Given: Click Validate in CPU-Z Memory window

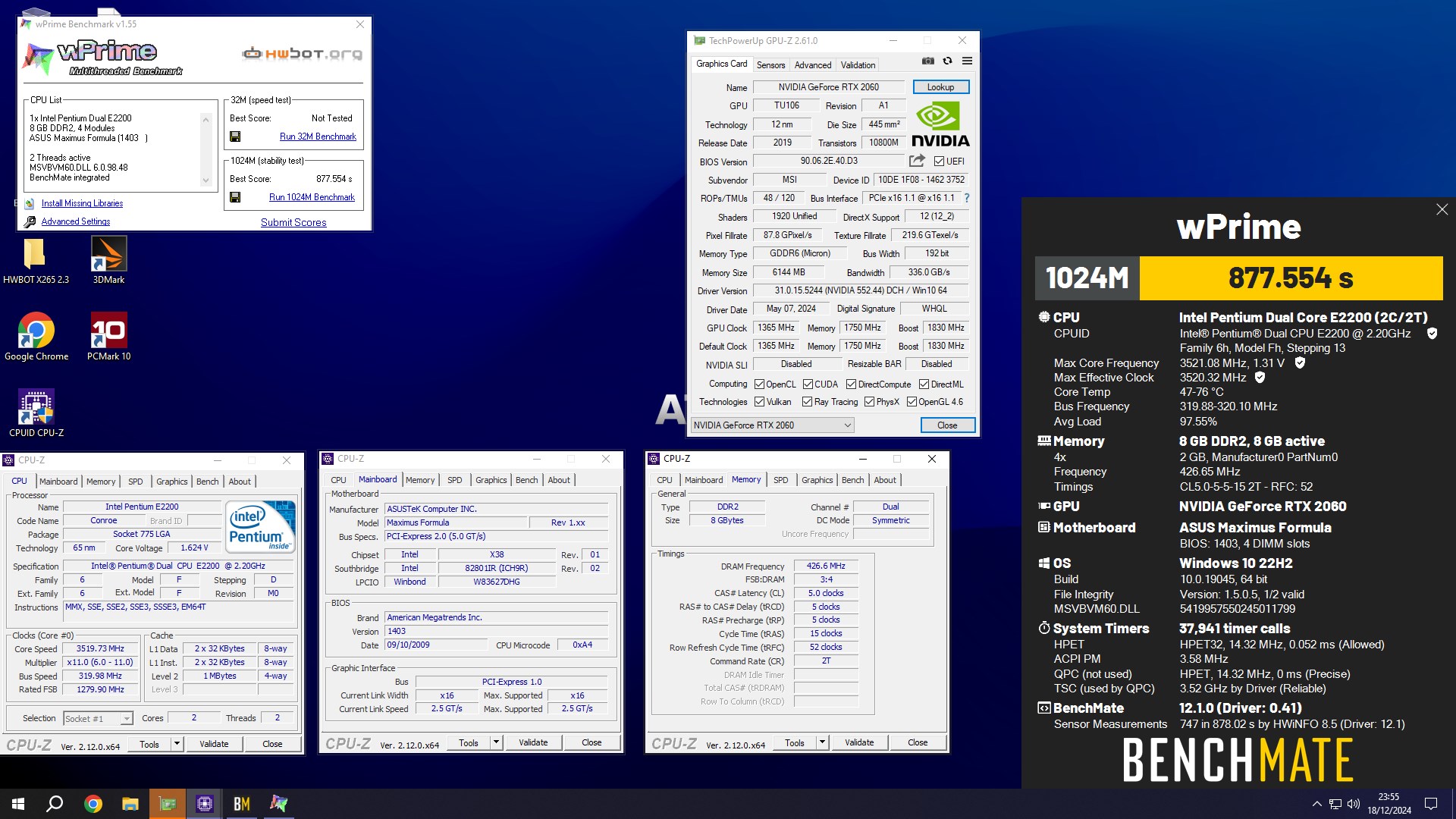Looking at the screenshot, I should point(858,742).
